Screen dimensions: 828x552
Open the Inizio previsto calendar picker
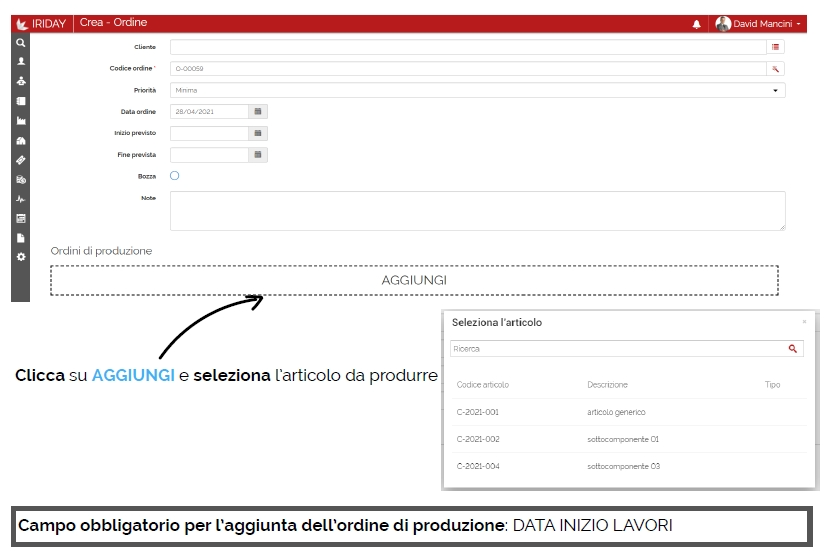click(258, 133)
